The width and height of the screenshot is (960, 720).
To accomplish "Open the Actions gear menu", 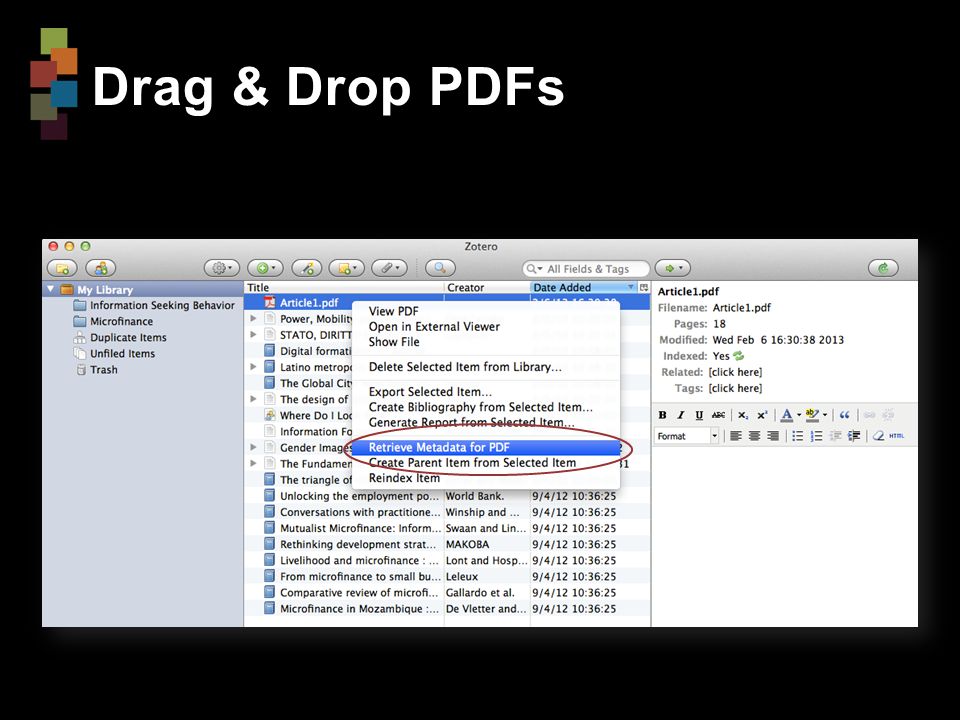I will coord(222,268).
